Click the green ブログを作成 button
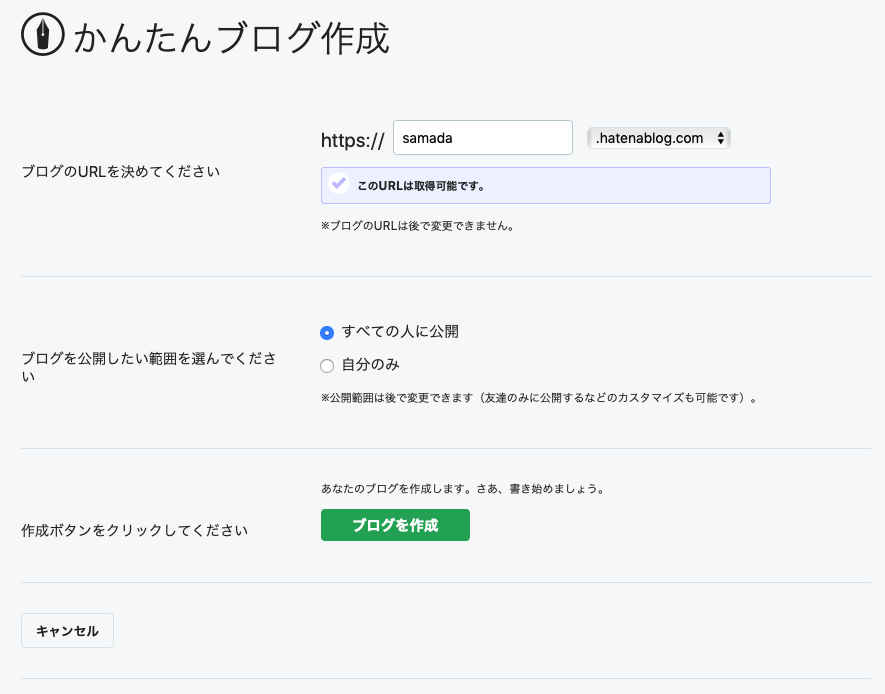This screenshot has height=694, width=885. 395,525
